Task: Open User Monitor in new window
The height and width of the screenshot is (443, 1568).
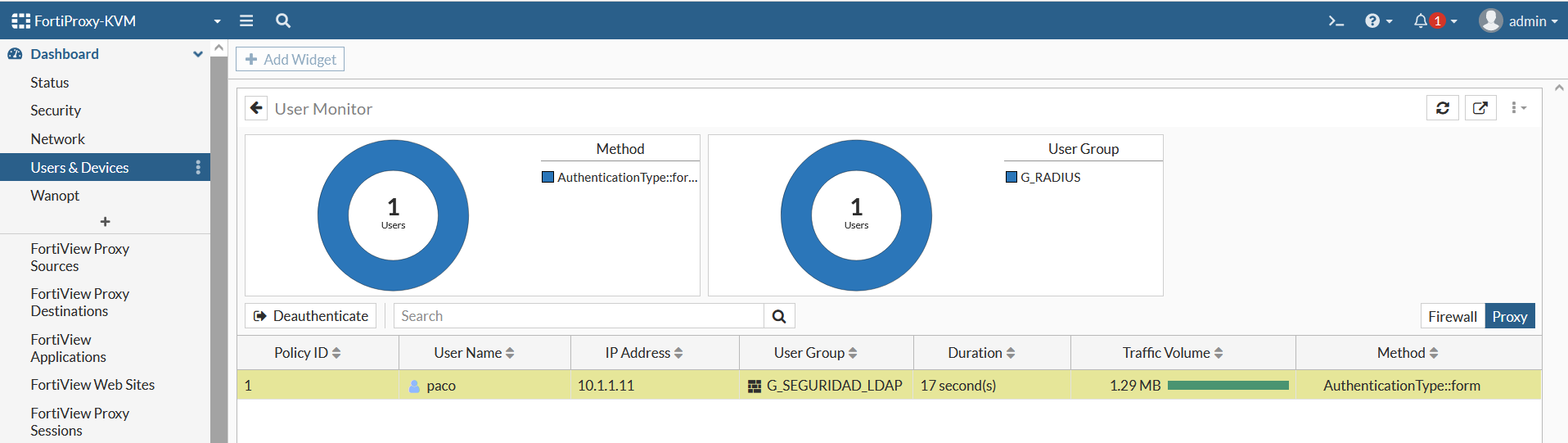Action: tap(1480, 108)
